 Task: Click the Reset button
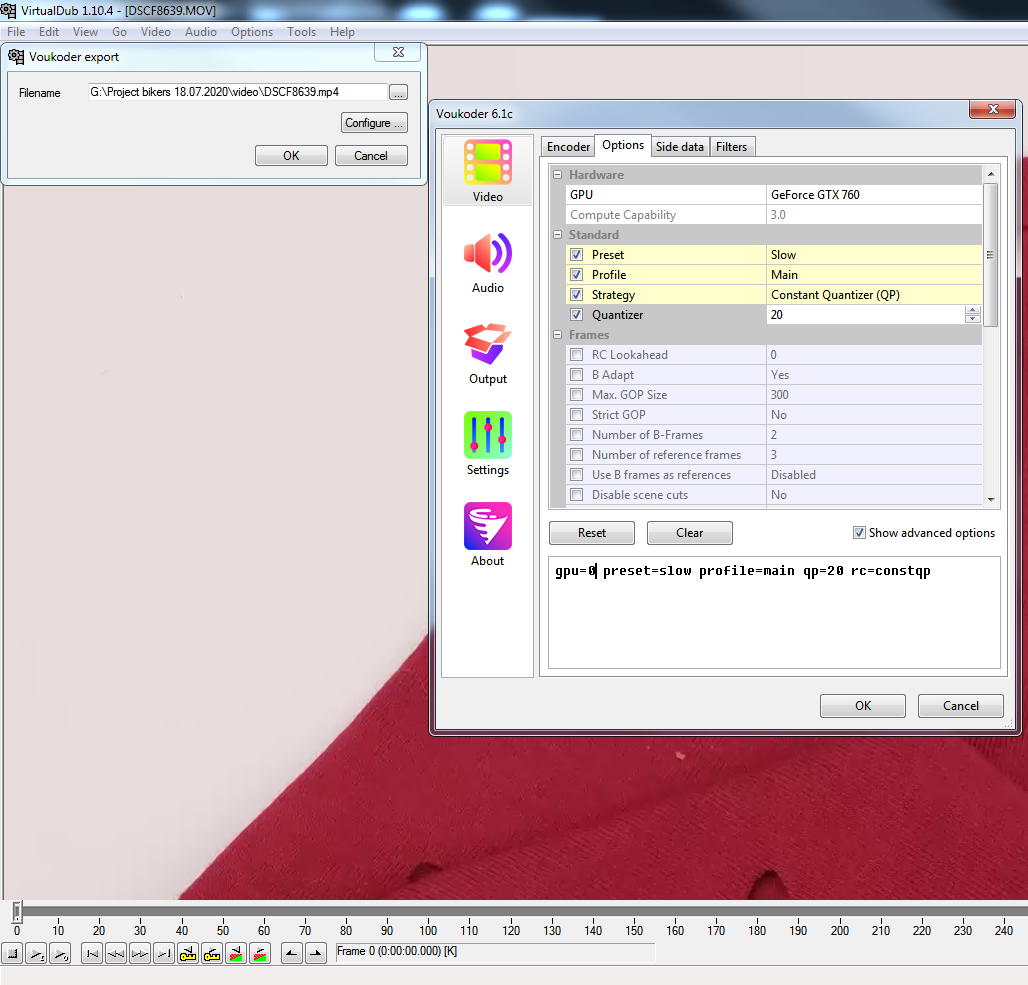(x=591, y=533)
